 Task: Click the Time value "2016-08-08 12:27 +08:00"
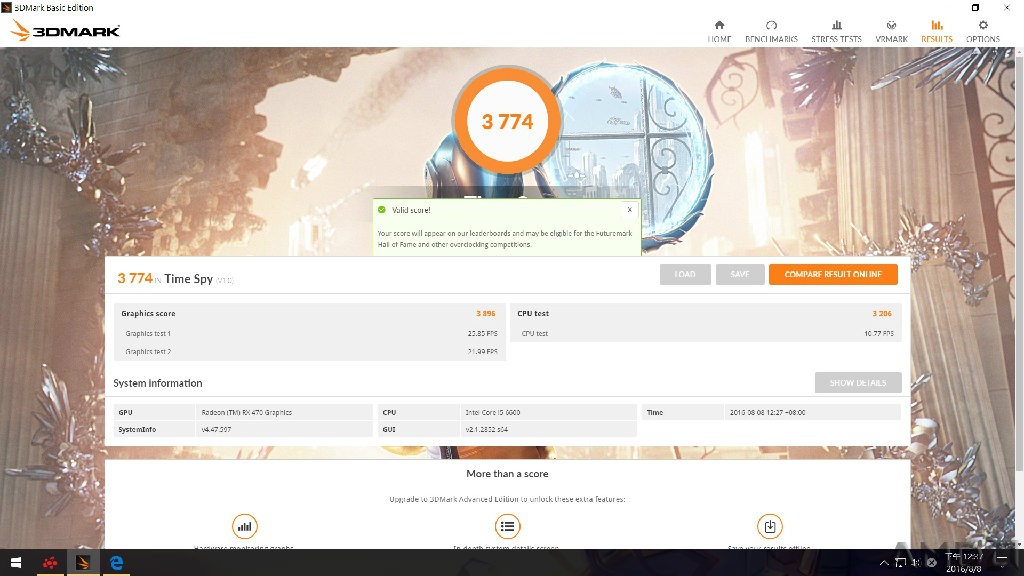click(x=767, y=412)
